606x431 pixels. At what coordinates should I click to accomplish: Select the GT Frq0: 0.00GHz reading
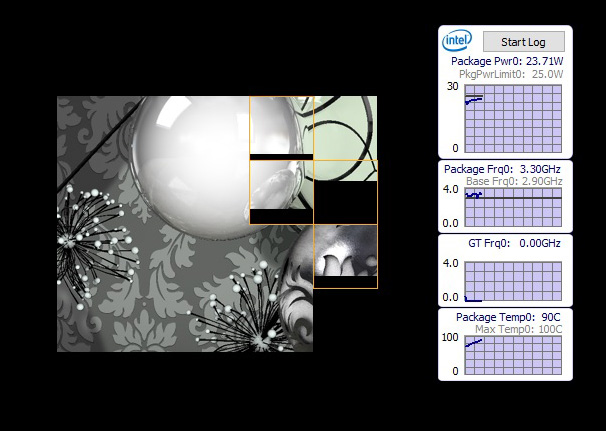pos(514,243)
